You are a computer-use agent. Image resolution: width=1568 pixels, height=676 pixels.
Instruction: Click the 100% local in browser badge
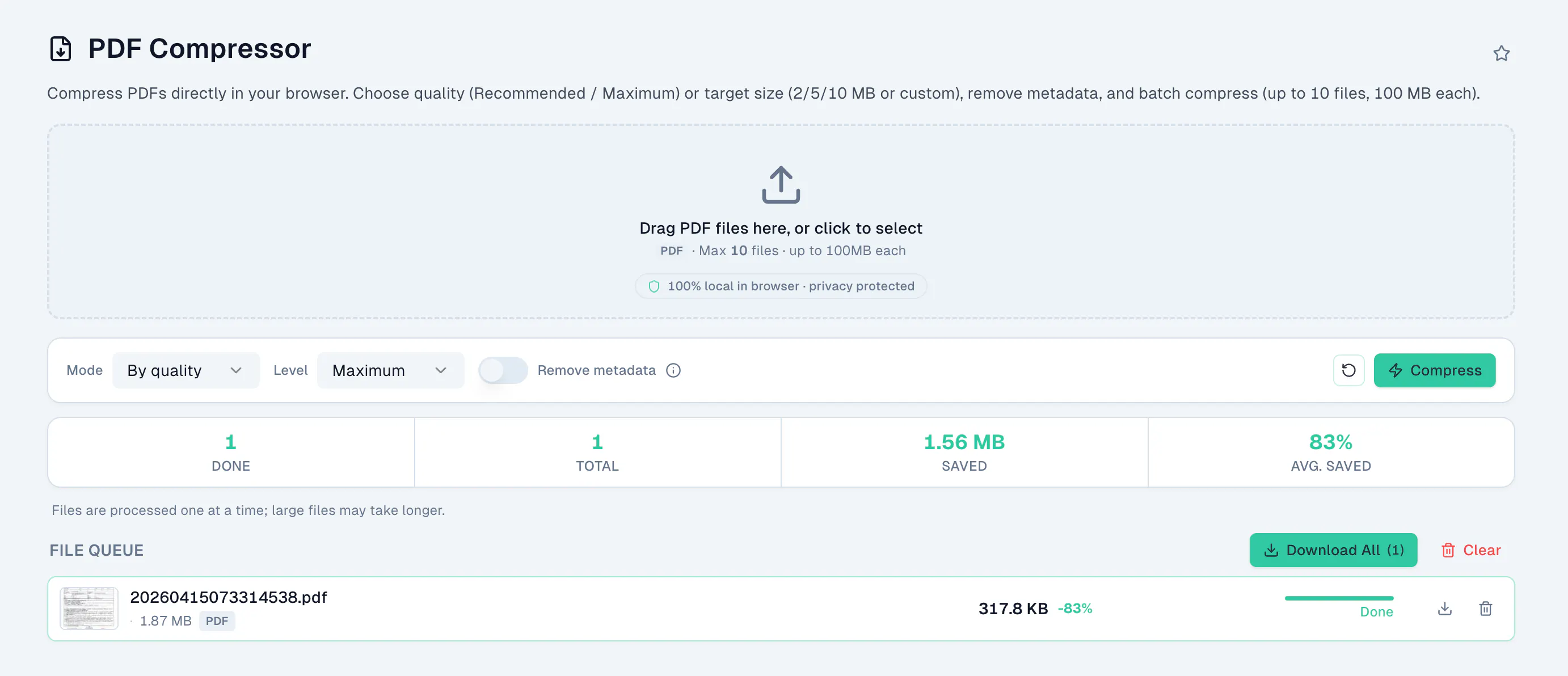781,286
